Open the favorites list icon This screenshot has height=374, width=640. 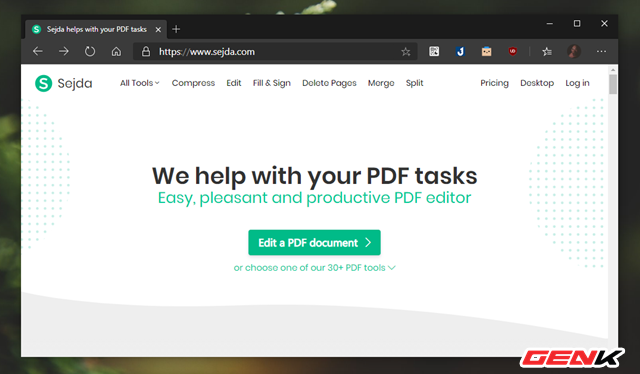coord(547,51)
